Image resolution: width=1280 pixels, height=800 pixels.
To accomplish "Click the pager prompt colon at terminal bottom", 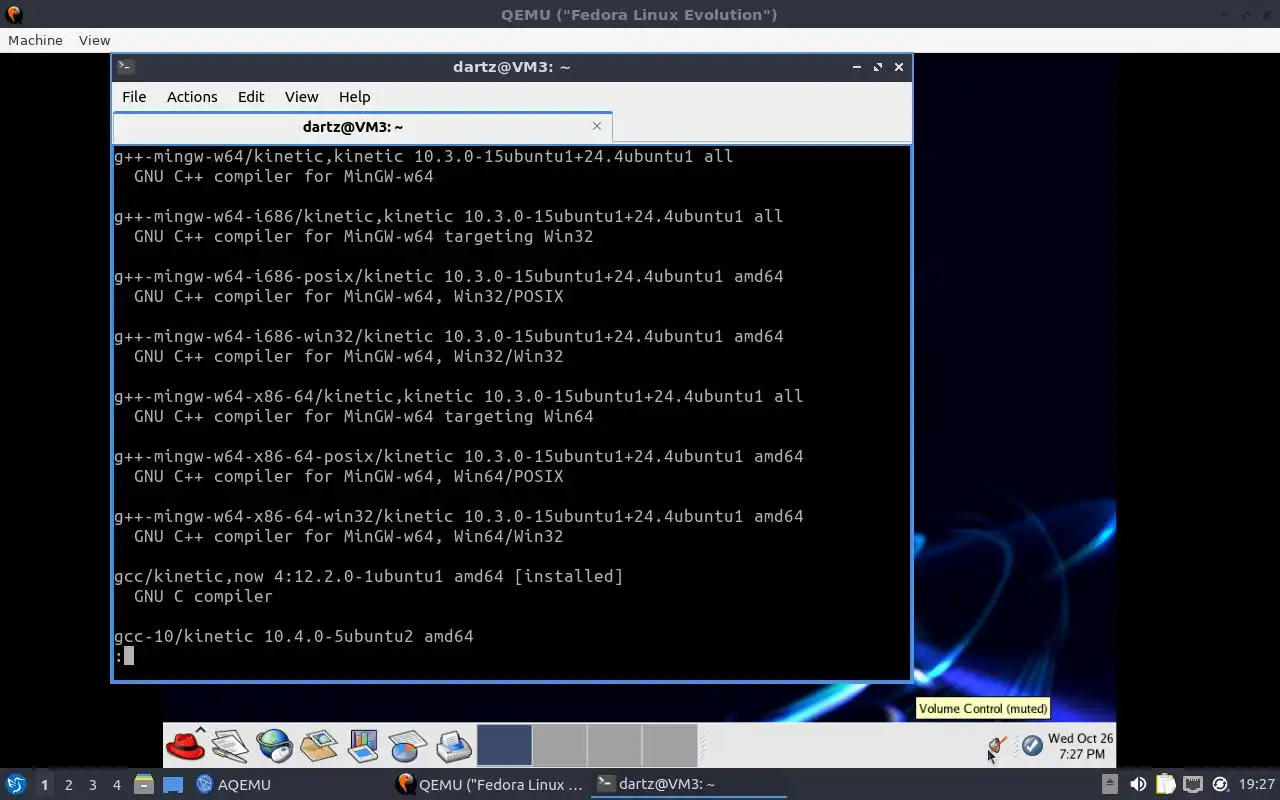I will pos(118,656).
